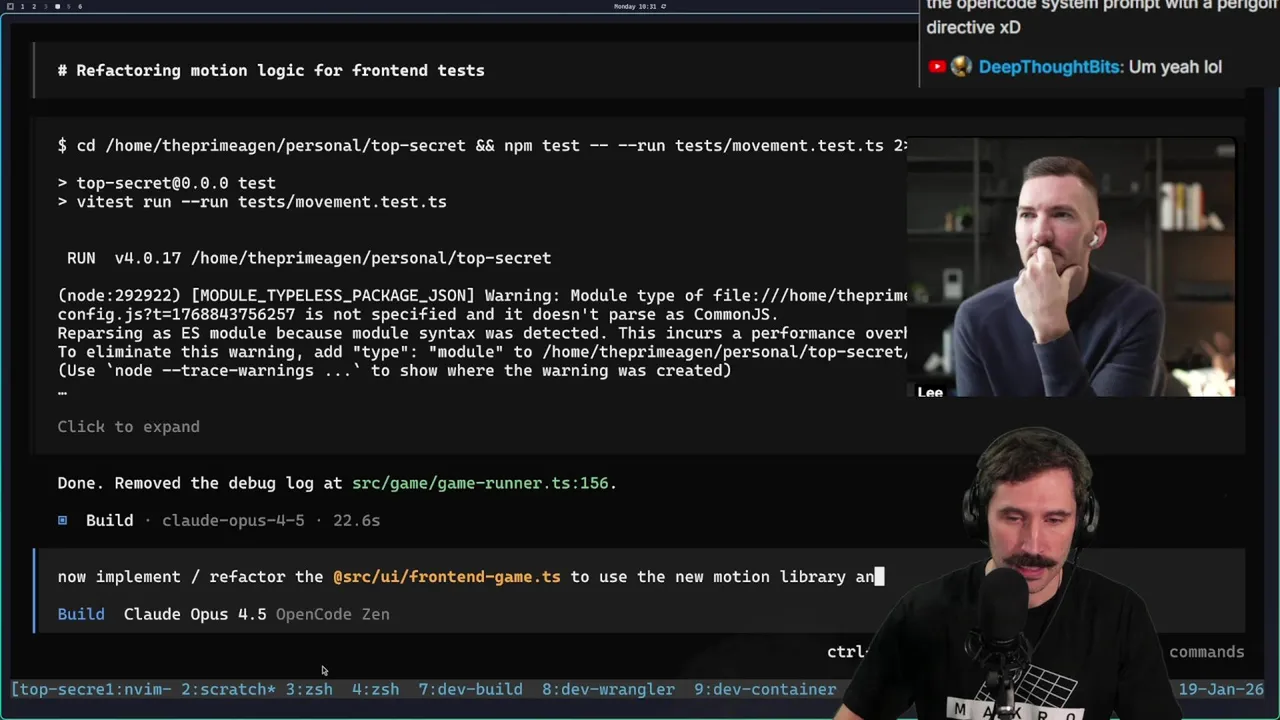Open the 8:dev-wrangler tmux window
1280x720 pixels.
(x=608, y=689)
